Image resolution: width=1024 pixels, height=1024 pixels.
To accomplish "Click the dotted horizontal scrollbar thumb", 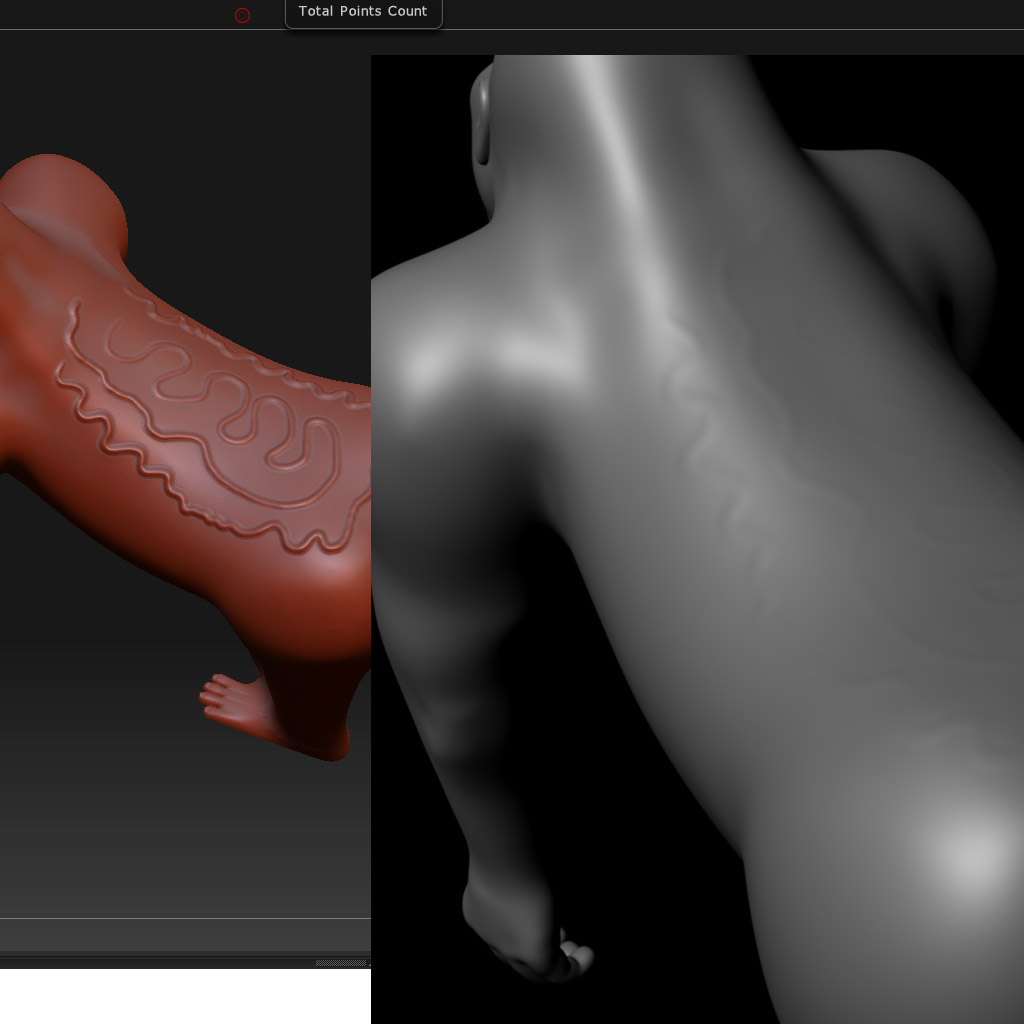I will pos(341,963).
